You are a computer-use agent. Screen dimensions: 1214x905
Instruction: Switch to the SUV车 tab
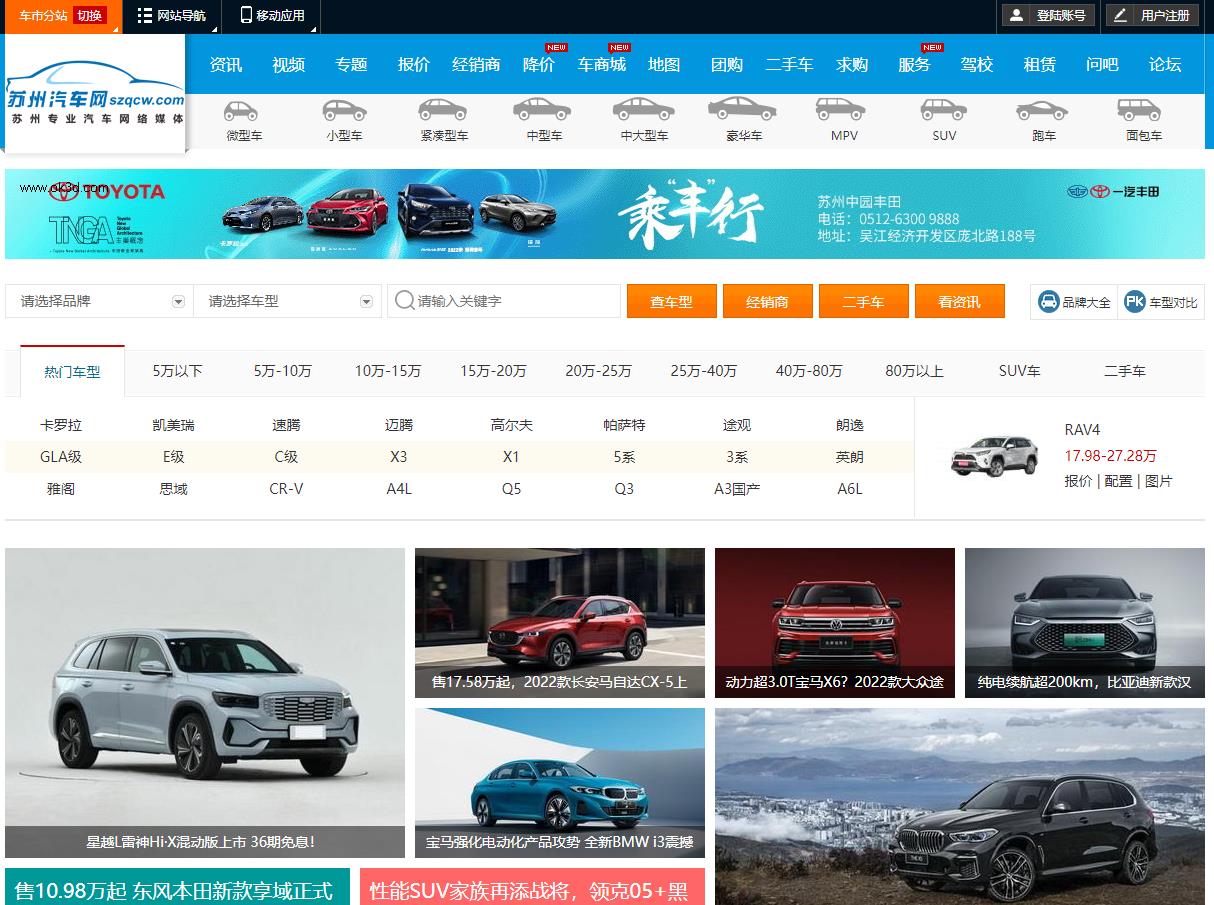[1020, 371]
